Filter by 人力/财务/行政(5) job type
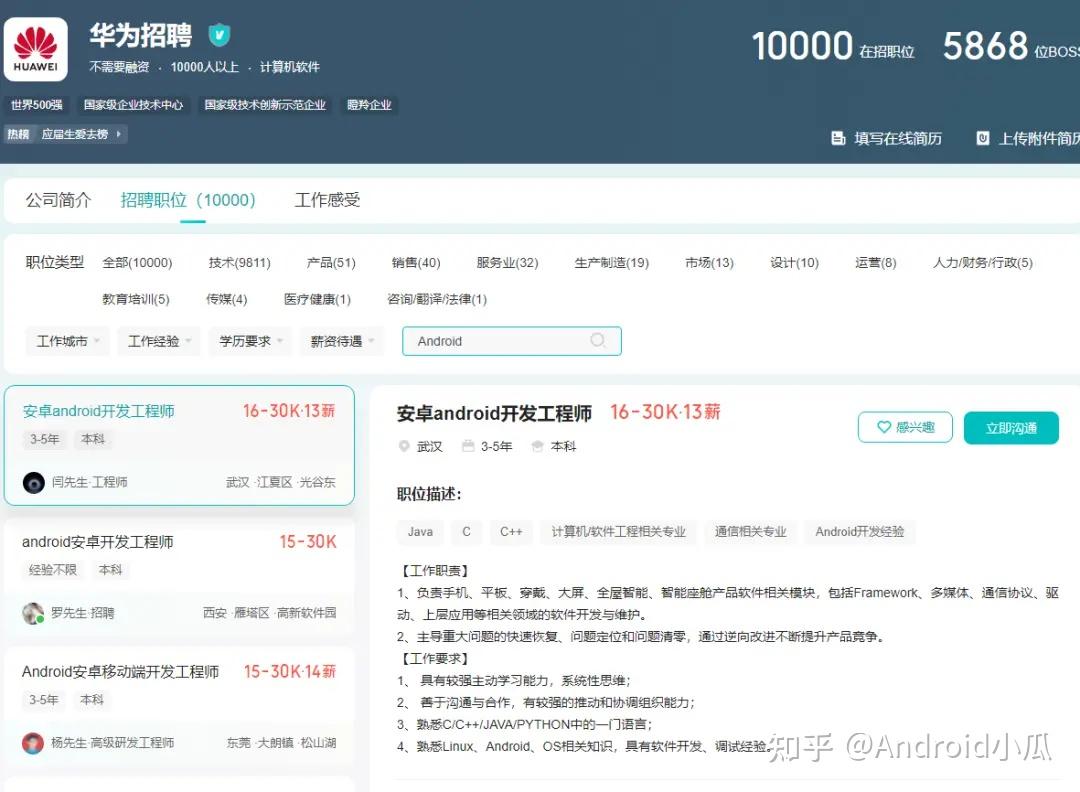This screenshot has height=792, width=1080. (x=982, y=262)
